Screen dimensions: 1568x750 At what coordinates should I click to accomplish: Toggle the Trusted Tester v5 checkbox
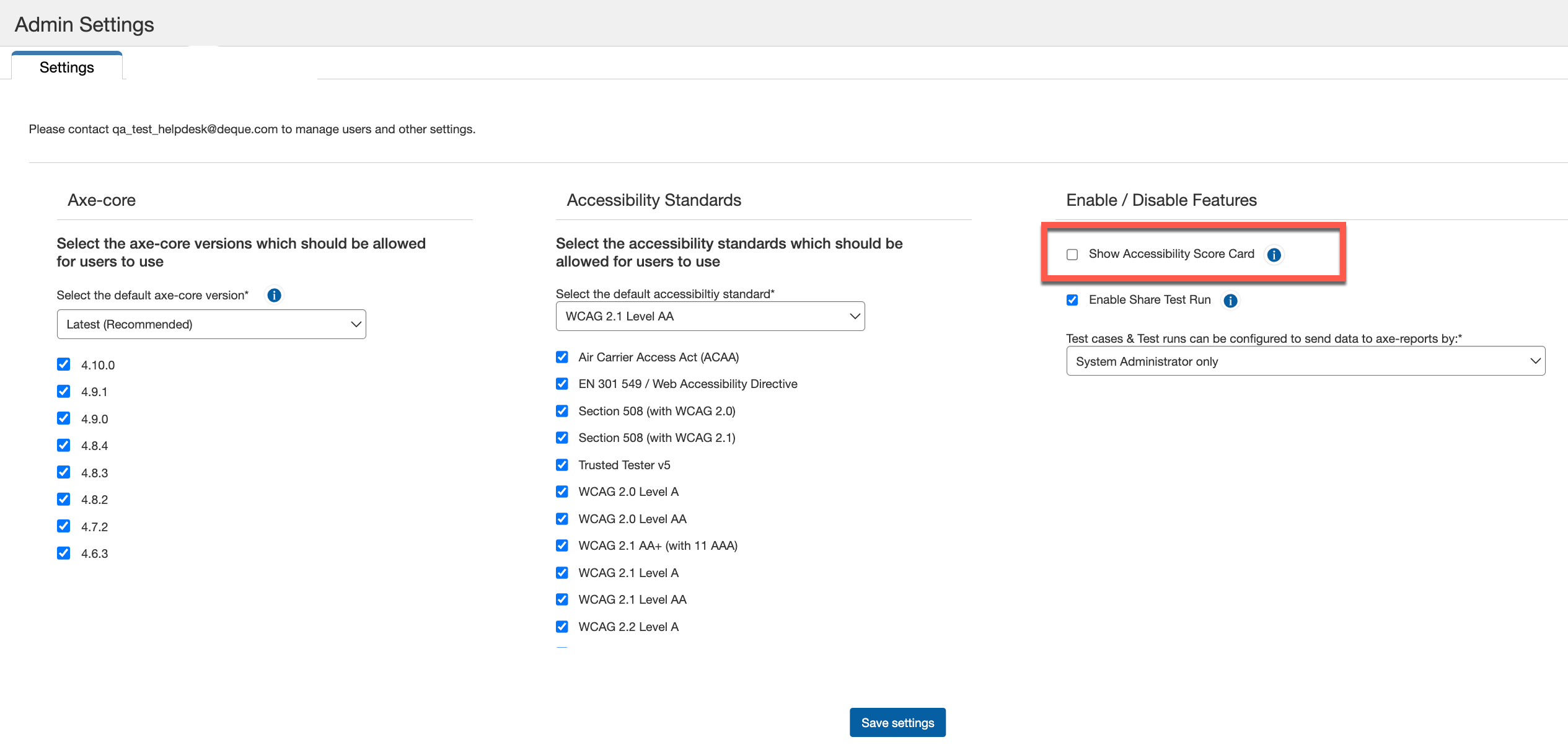click(x=562, y=465)
